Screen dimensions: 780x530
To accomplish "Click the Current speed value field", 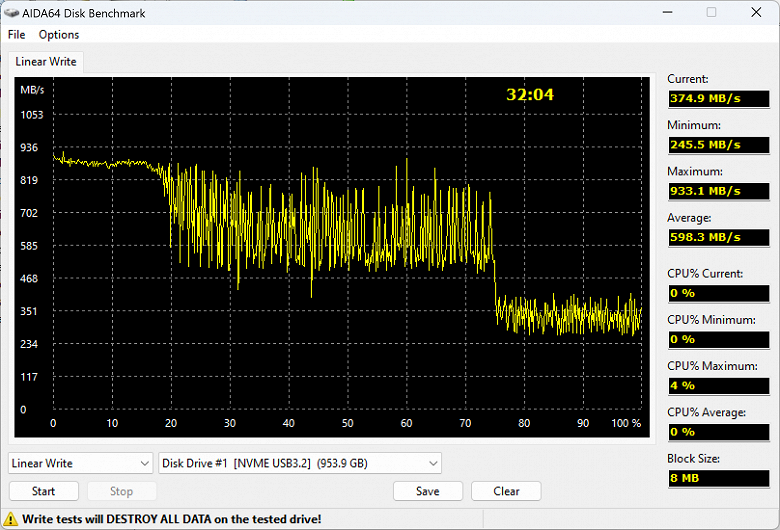I will pyautogui.click(x=719, y=99).
